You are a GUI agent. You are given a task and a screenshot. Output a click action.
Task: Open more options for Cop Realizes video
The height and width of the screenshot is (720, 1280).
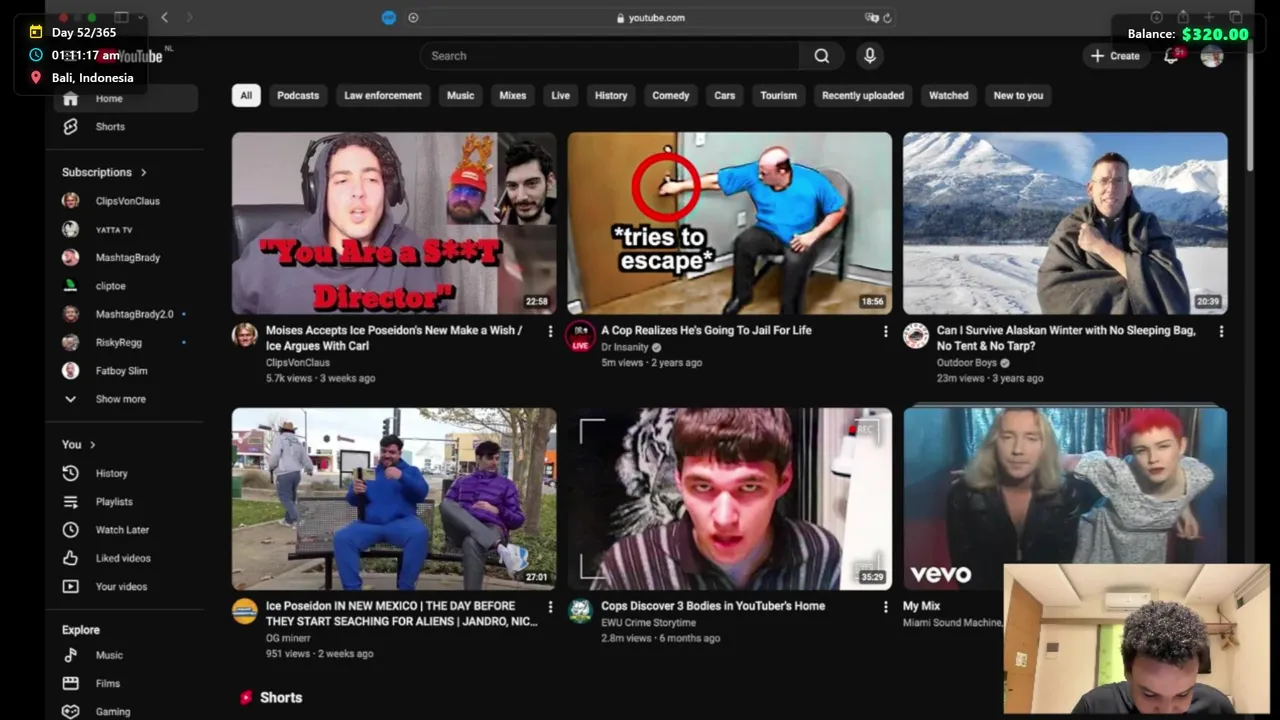pyautogui.click(x=885, y=331)
